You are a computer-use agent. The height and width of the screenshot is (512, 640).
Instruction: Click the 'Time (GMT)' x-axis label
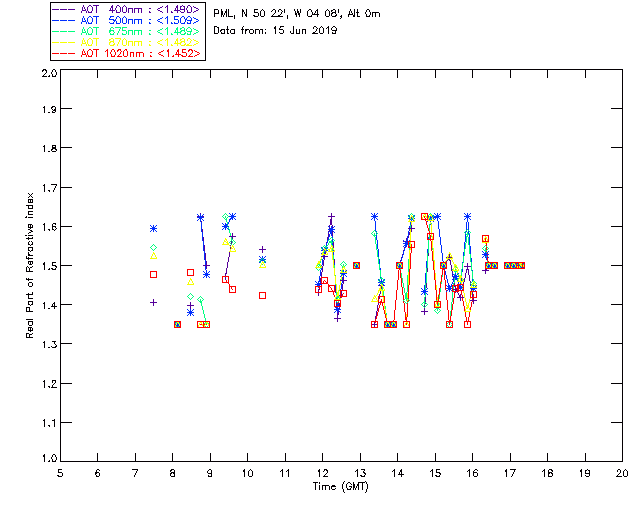pos(341,487)
